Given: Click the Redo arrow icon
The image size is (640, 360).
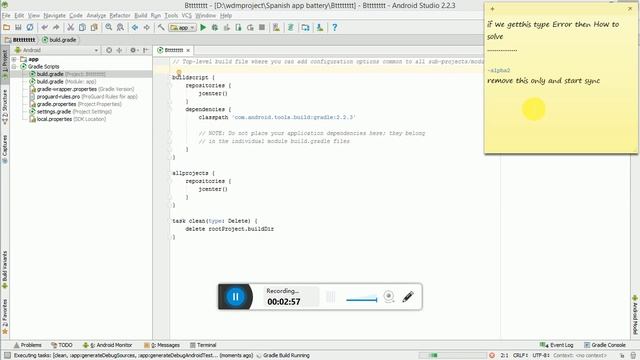Looking at the screenshot, I should coord(56,27).
